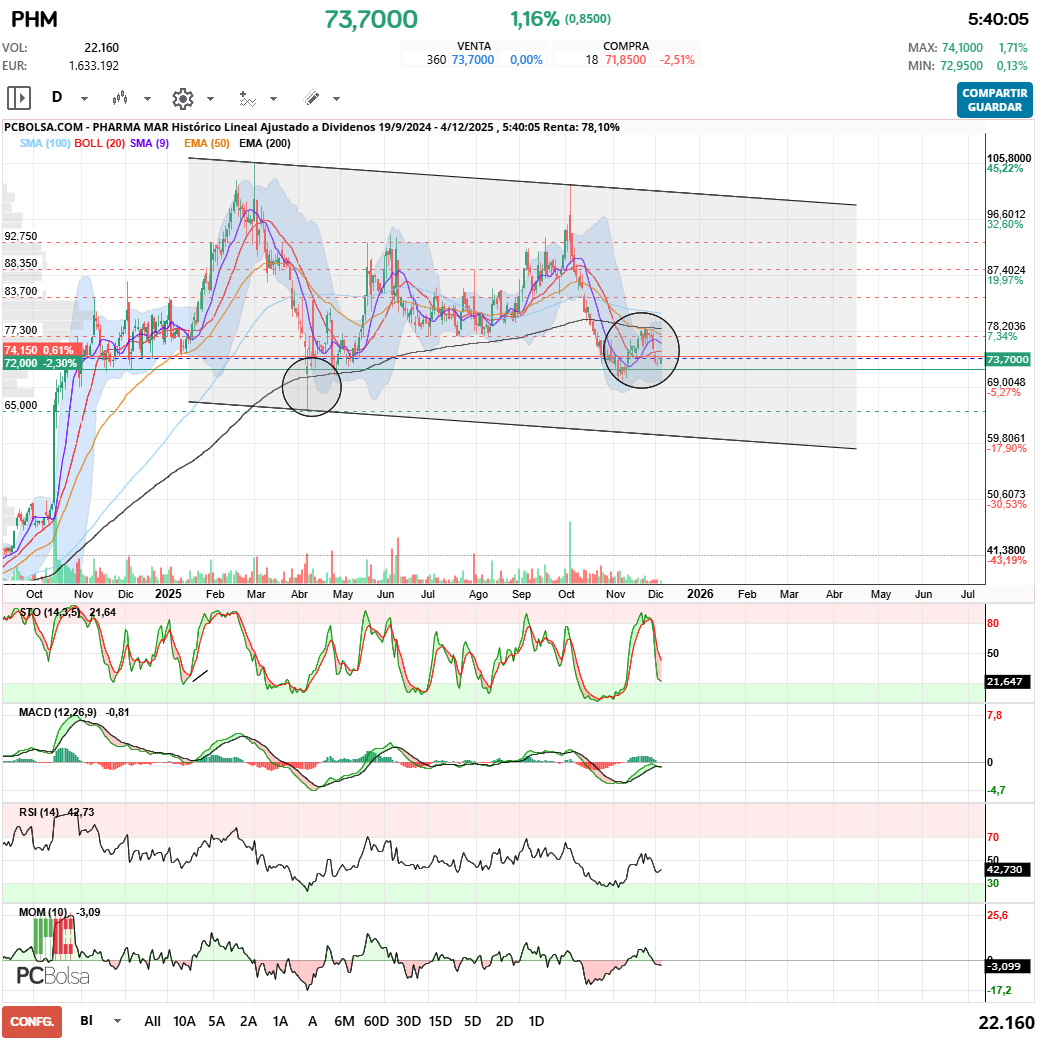
Task: Click the MAX value 74,1000
Action: pyautogui.click(x=962, y=47)
